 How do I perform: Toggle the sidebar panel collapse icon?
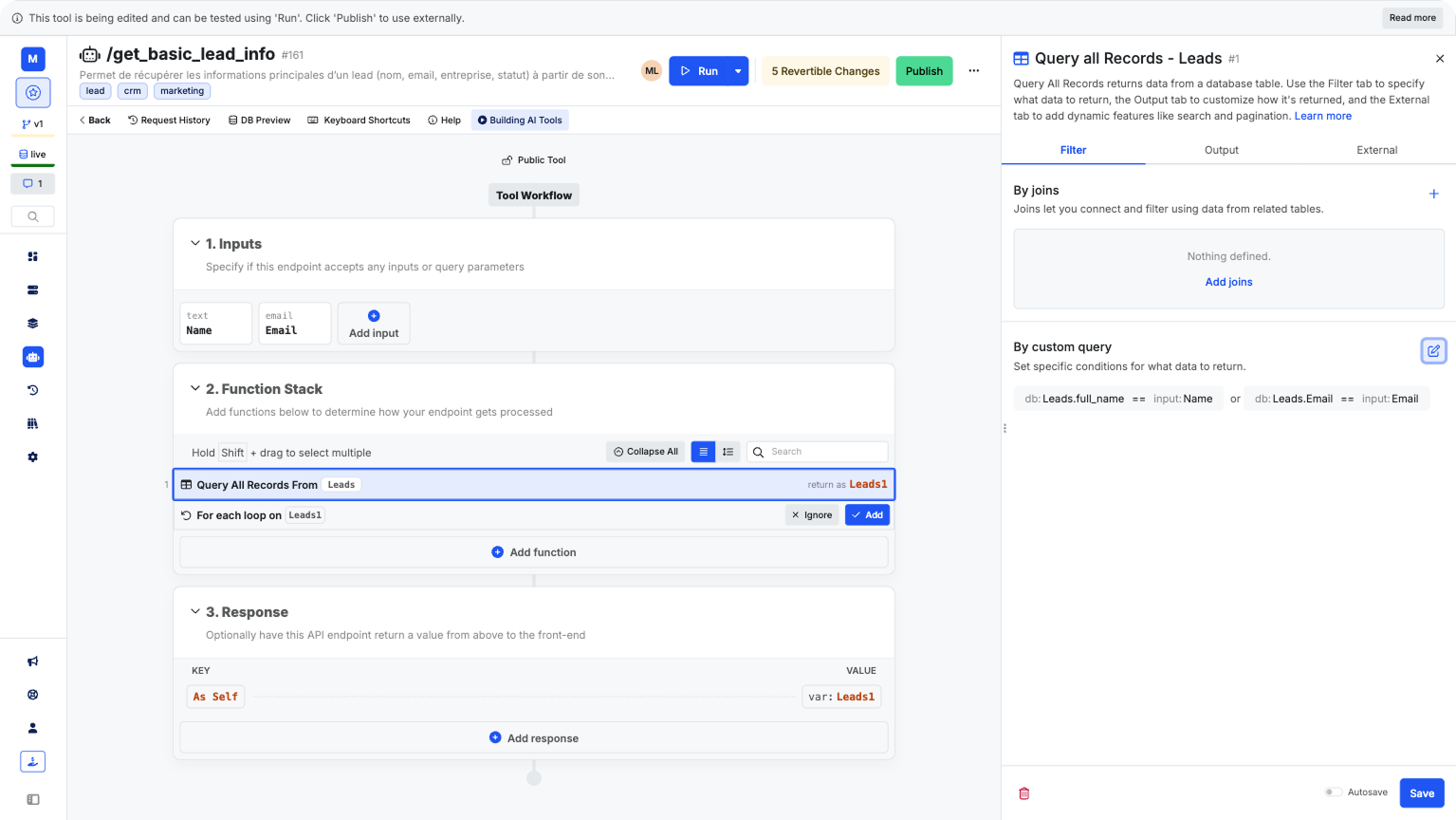[33, 799]
